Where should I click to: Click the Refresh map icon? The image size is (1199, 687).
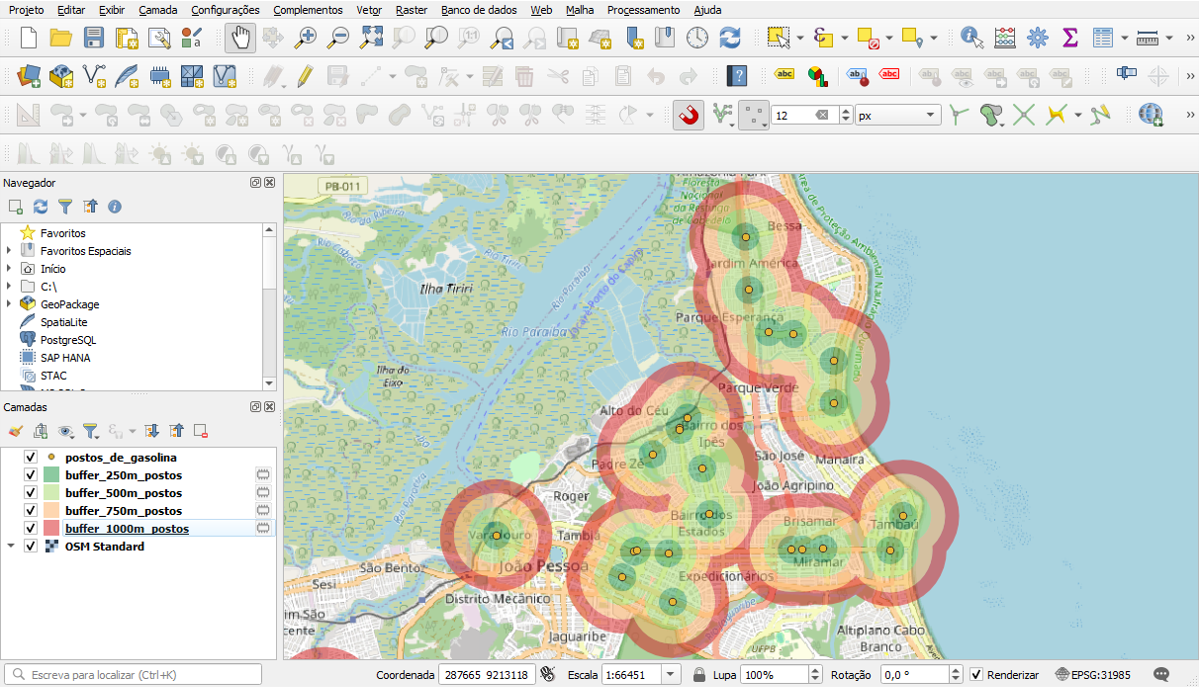click(731, 38)
